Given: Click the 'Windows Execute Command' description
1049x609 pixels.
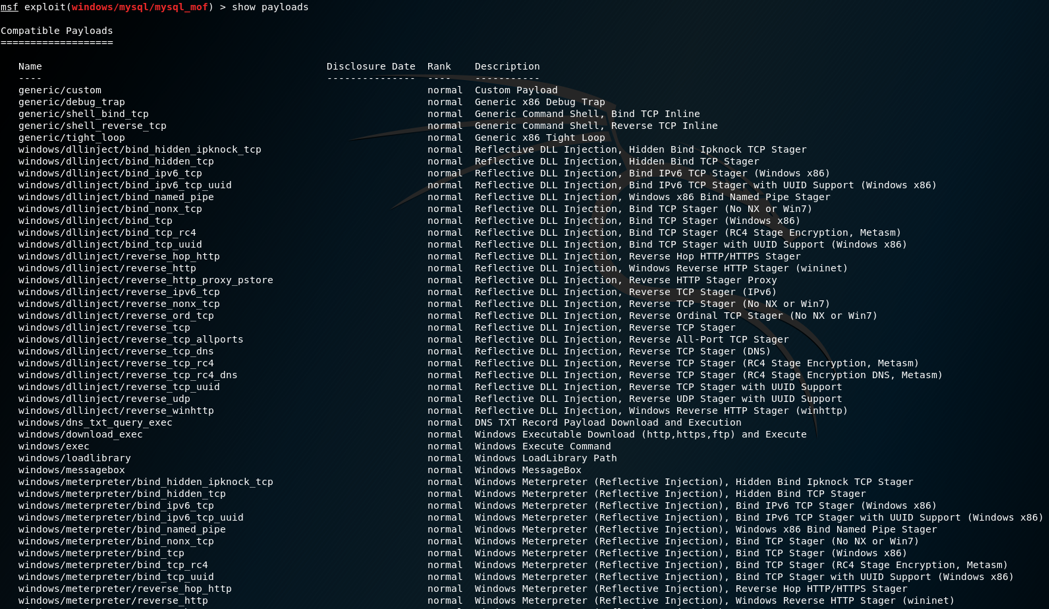Looking at the screenshot, I should click(543, 447).
